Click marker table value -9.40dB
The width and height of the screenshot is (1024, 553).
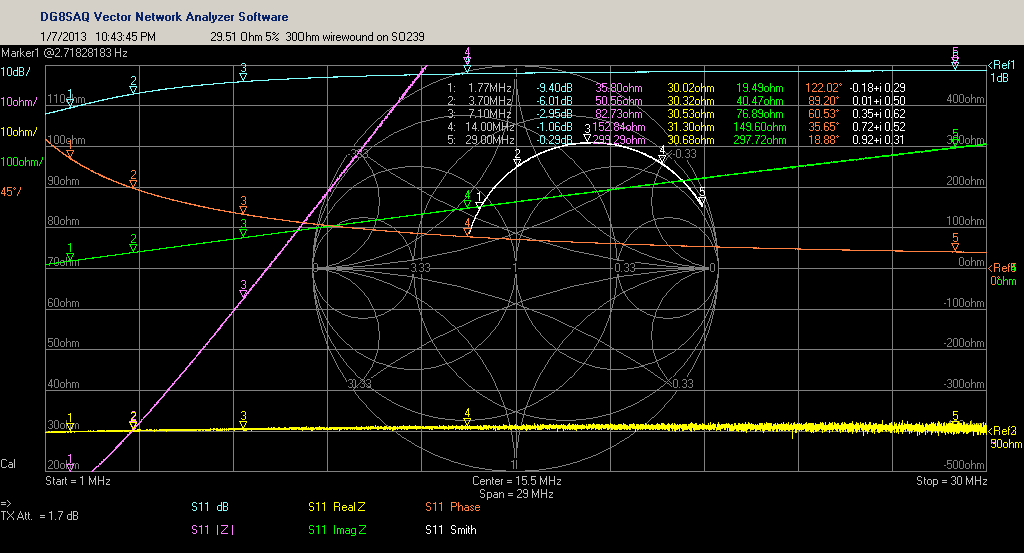tap(554, 87)
